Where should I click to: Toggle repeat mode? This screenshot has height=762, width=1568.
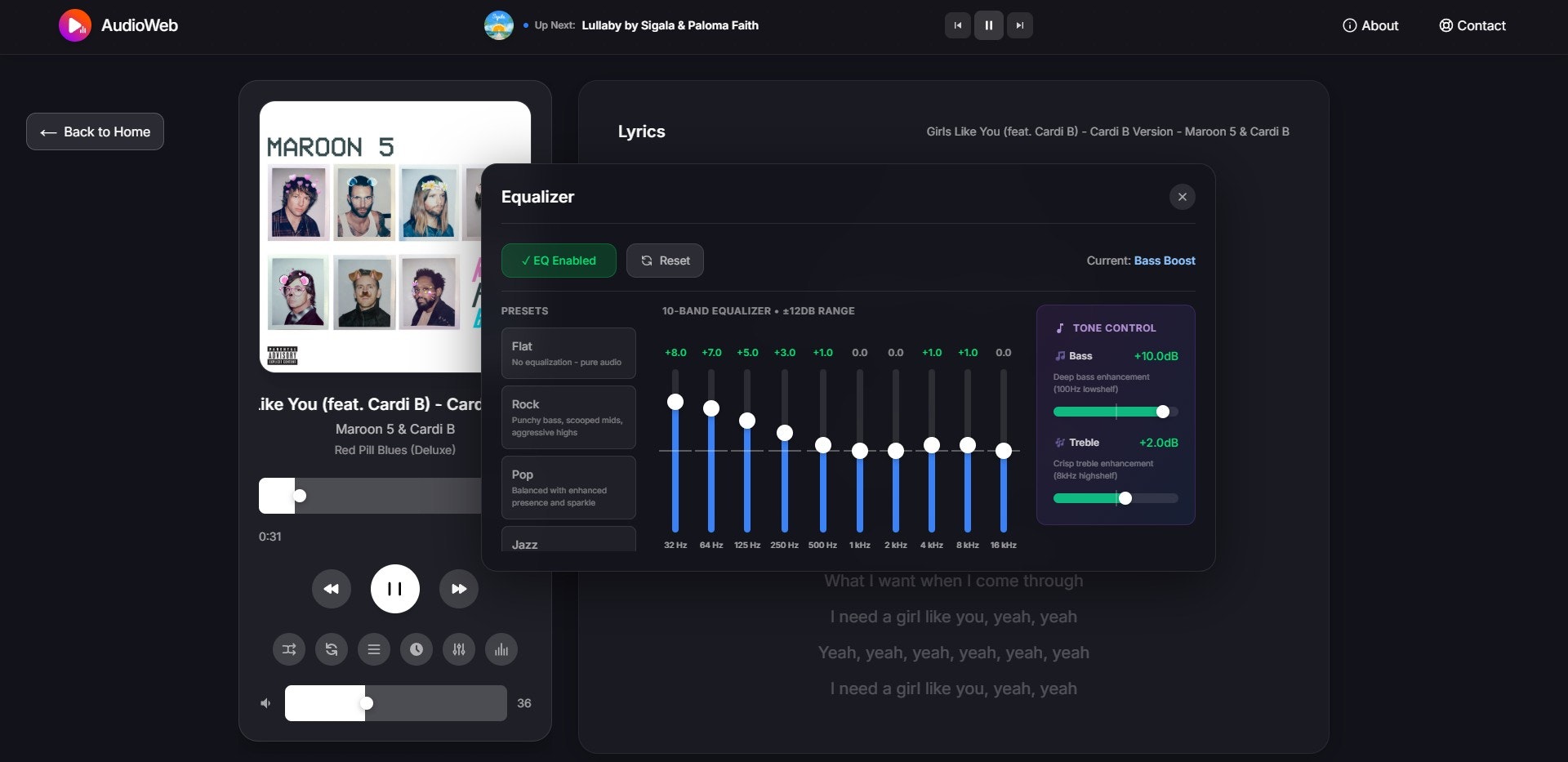click(x=331, y=649)
